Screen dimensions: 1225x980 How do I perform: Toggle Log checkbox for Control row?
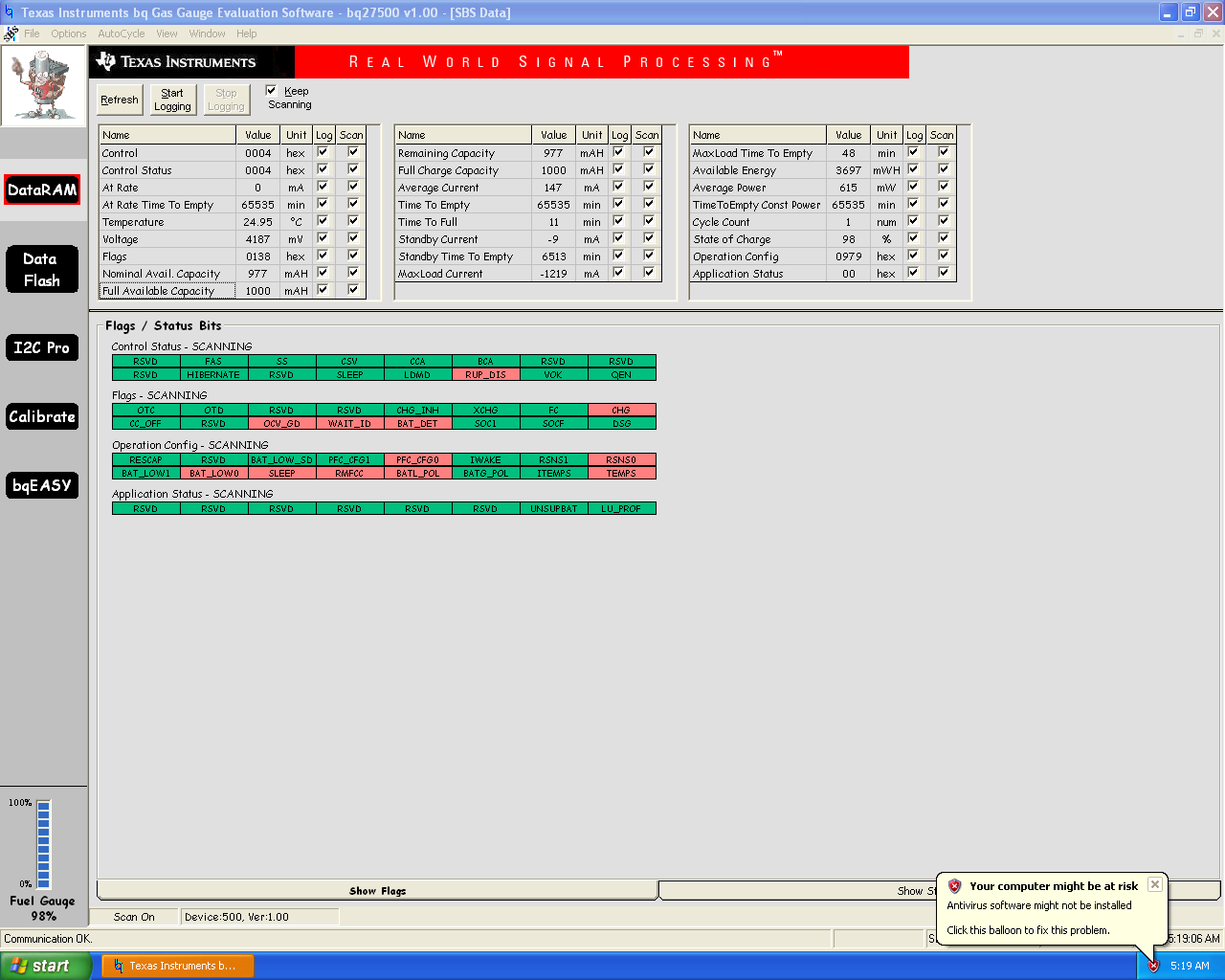coord(323,152)
